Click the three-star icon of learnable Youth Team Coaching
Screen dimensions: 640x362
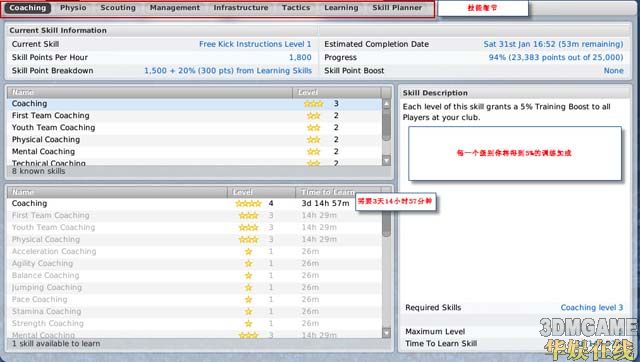248,227
